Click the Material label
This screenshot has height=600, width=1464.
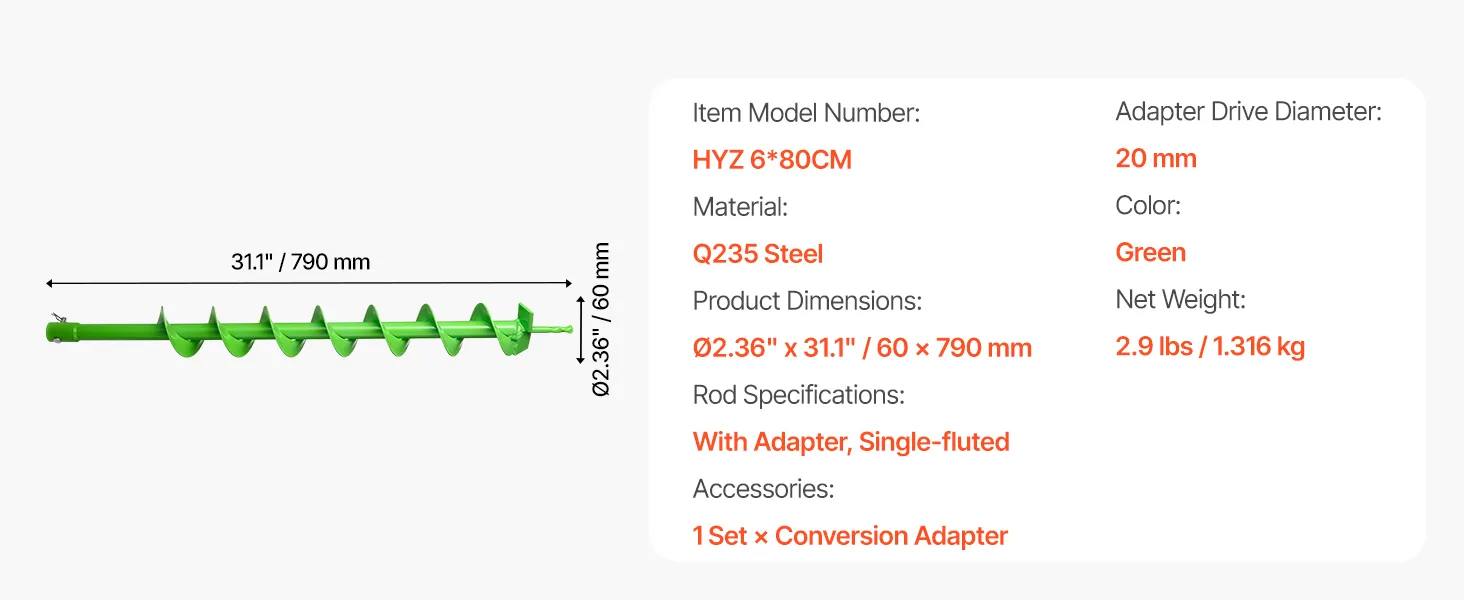click(741, 207)
